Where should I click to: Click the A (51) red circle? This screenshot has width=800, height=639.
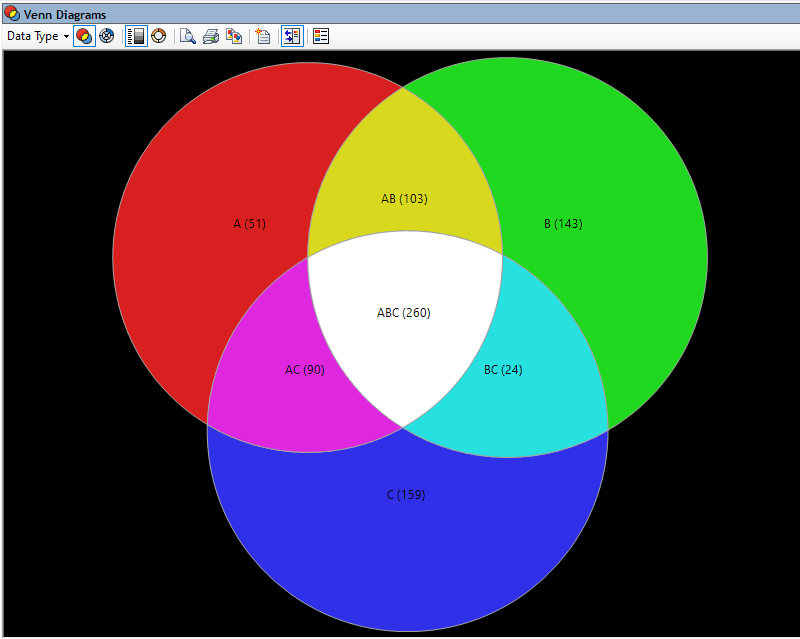click(x=250, y=224)
